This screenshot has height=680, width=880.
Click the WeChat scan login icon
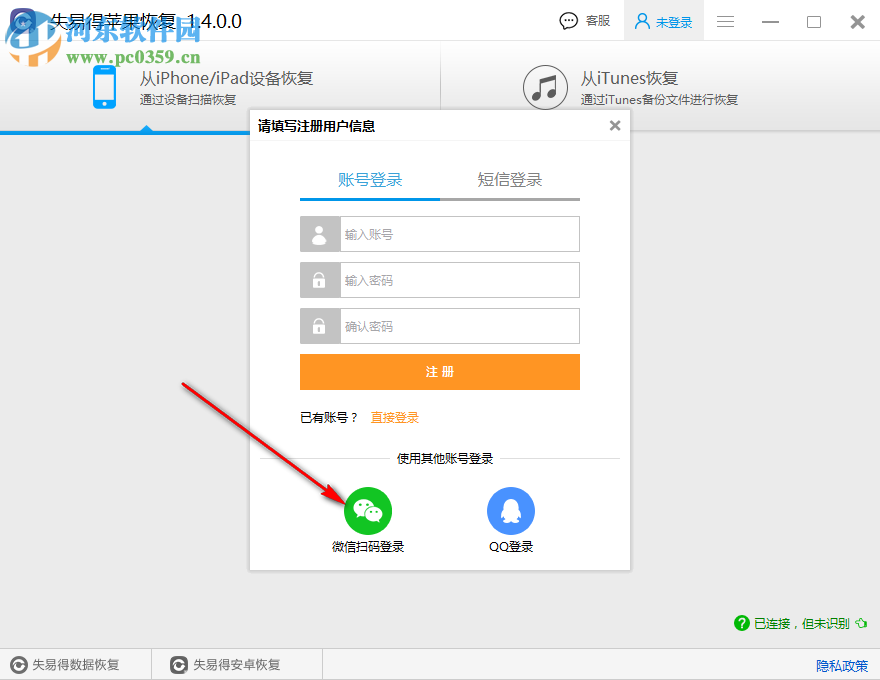coord(368,509)
